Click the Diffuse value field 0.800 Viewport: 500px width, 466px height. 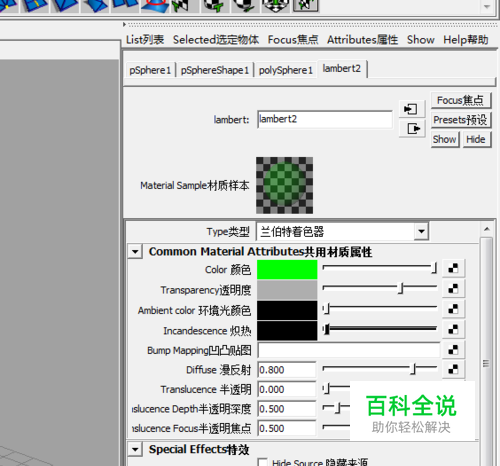pyautogui.click(x=287, y=370)
